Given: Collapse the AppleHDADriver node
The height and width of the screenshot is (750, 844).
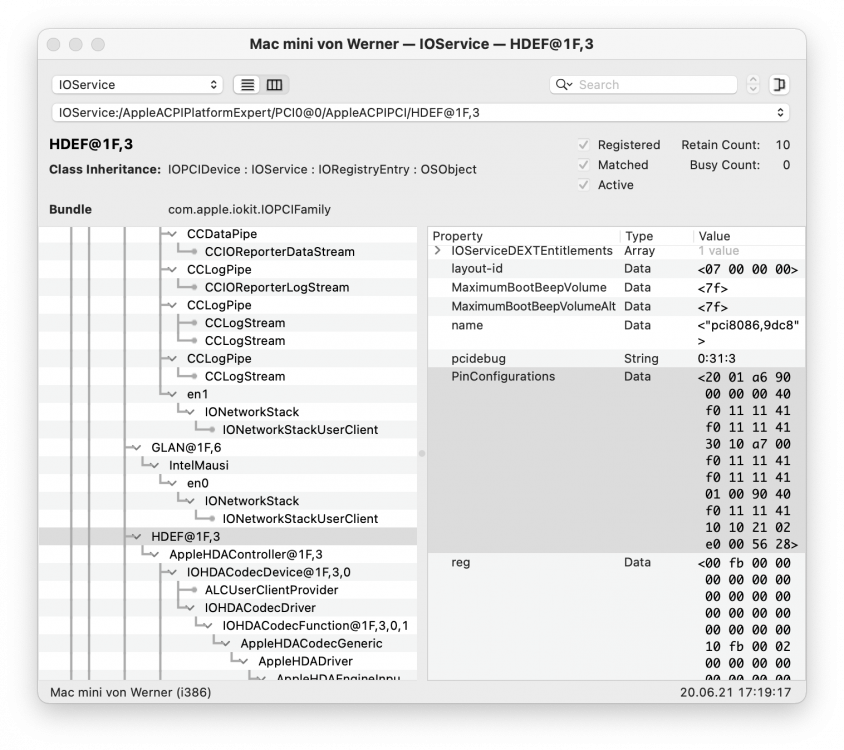Looking at the screenshot, I should [243, 661].
